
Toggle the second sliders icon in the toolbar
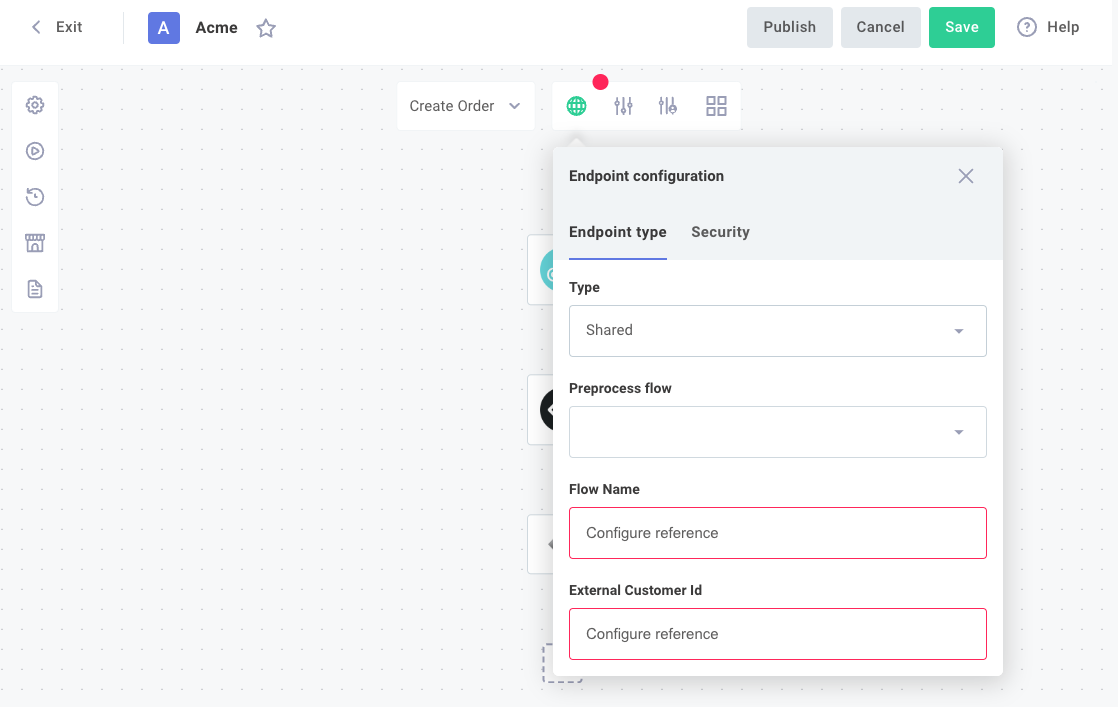[668, 105]
